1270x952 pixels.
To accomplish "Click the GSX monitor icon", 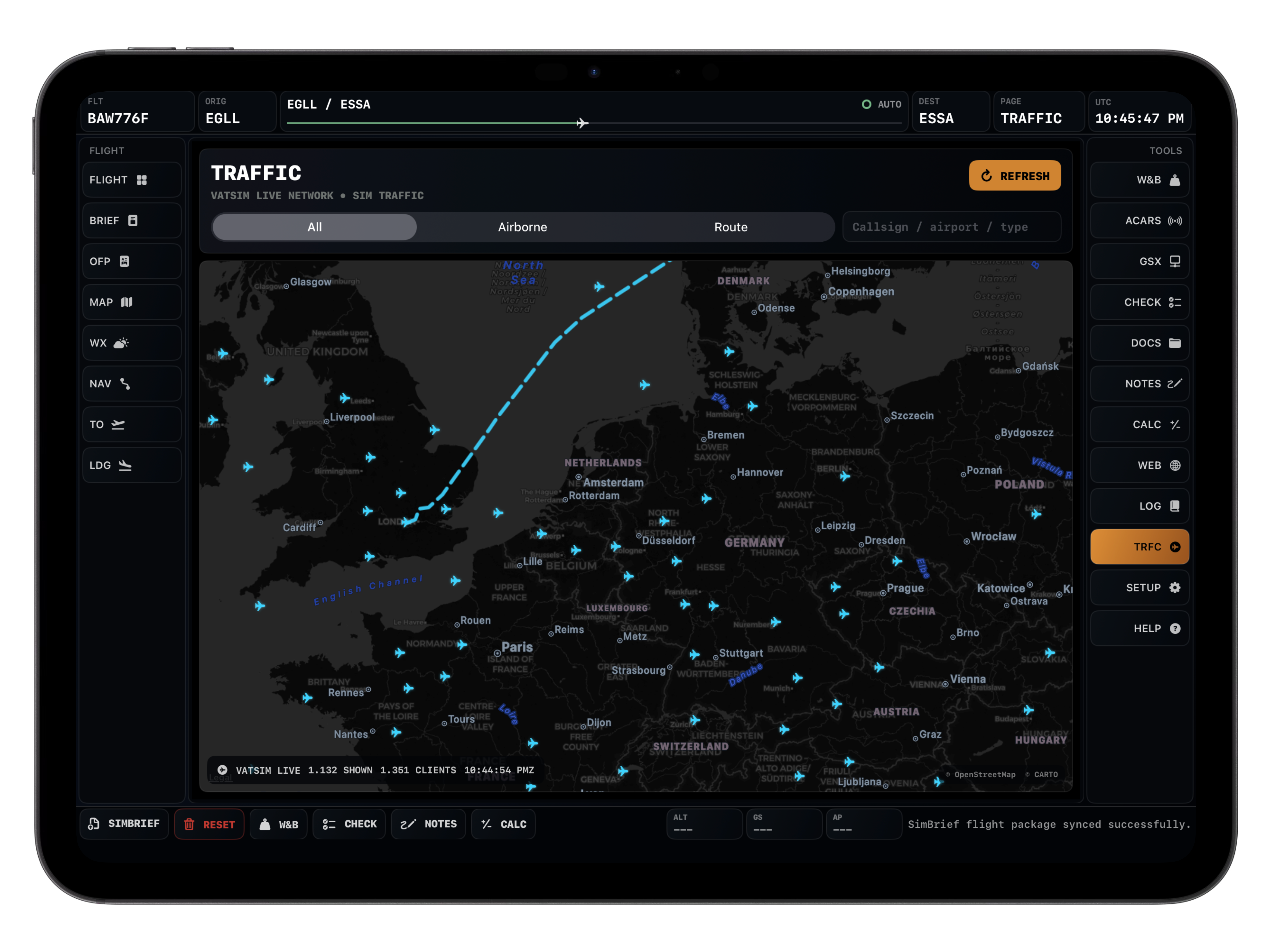I will (x=1175, y=262).
